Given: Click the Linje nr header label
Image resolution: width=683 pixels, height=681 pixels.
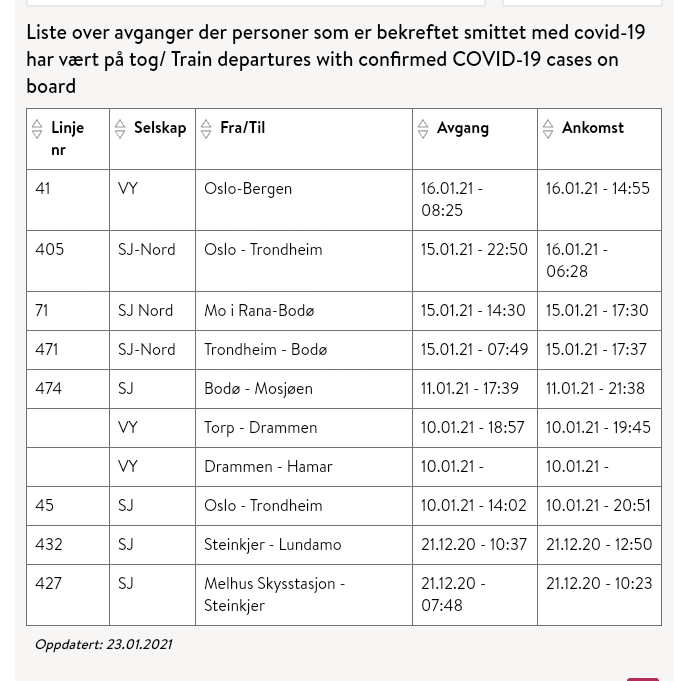Looking at the screenshot, I should [x=67, y=138].
